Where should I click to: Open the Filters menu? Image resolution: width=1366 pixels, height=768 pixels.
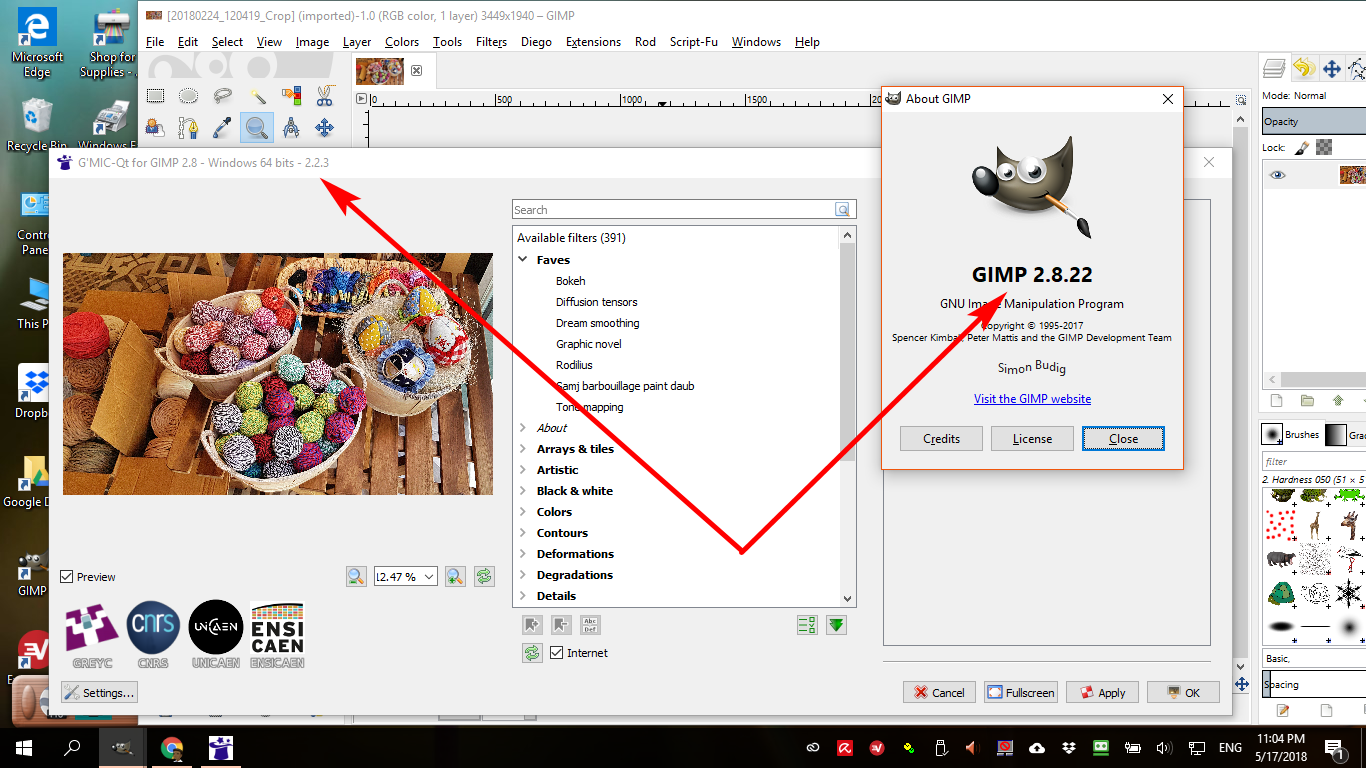pyautogui.click(x=491, y=42)
